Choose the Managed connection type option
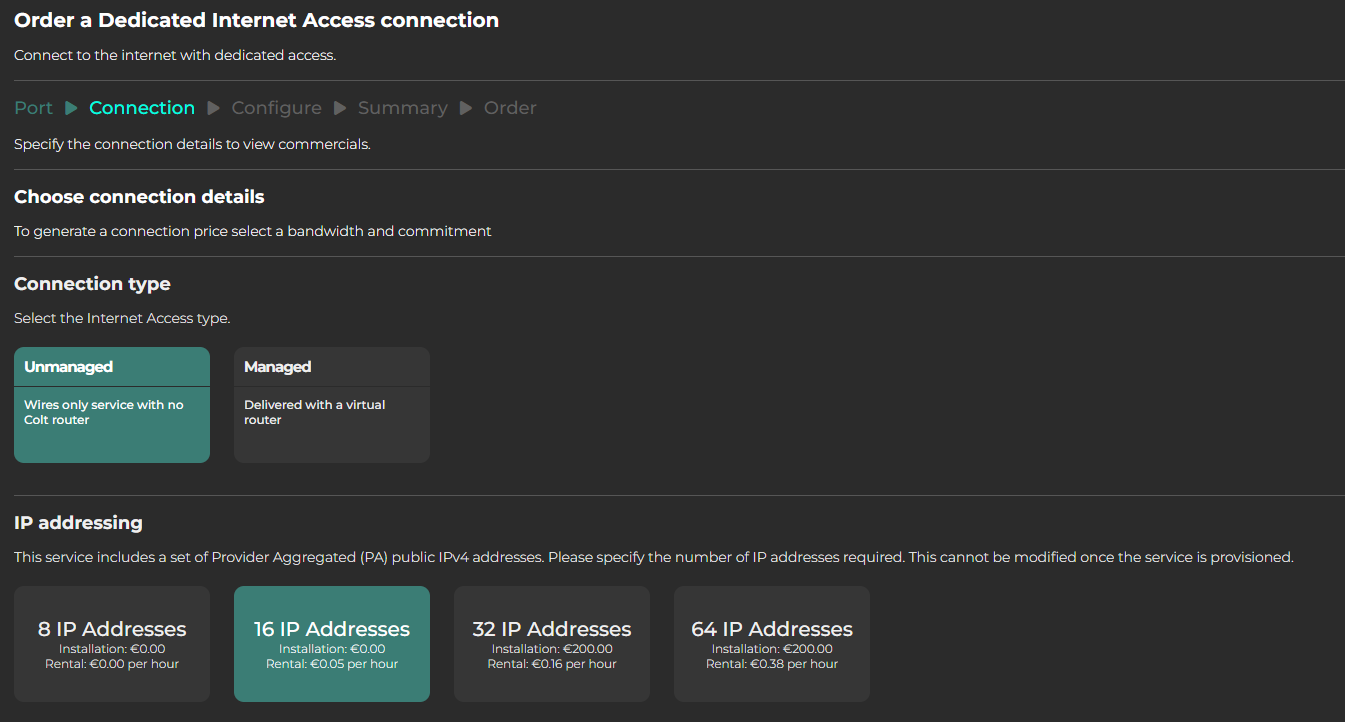Image resolution: width=1345 pixels, height=722 pixels. pyautogui.click(x=332, y=405)
